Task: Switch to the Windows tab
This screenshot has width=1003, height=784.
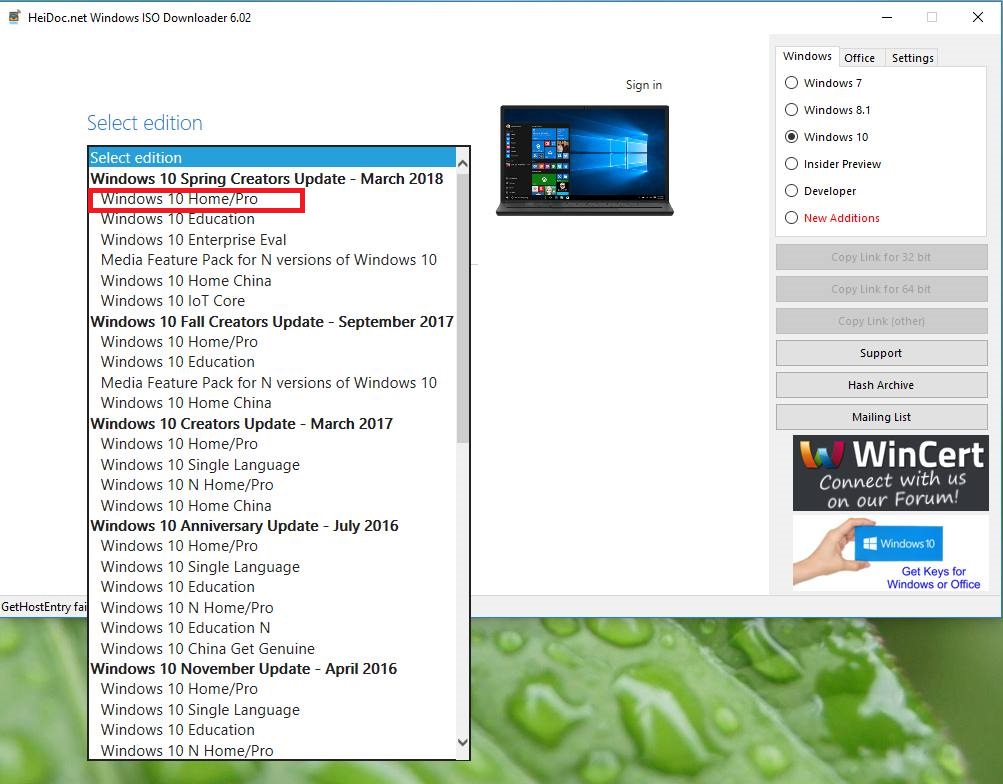Action: pos(807,56)
